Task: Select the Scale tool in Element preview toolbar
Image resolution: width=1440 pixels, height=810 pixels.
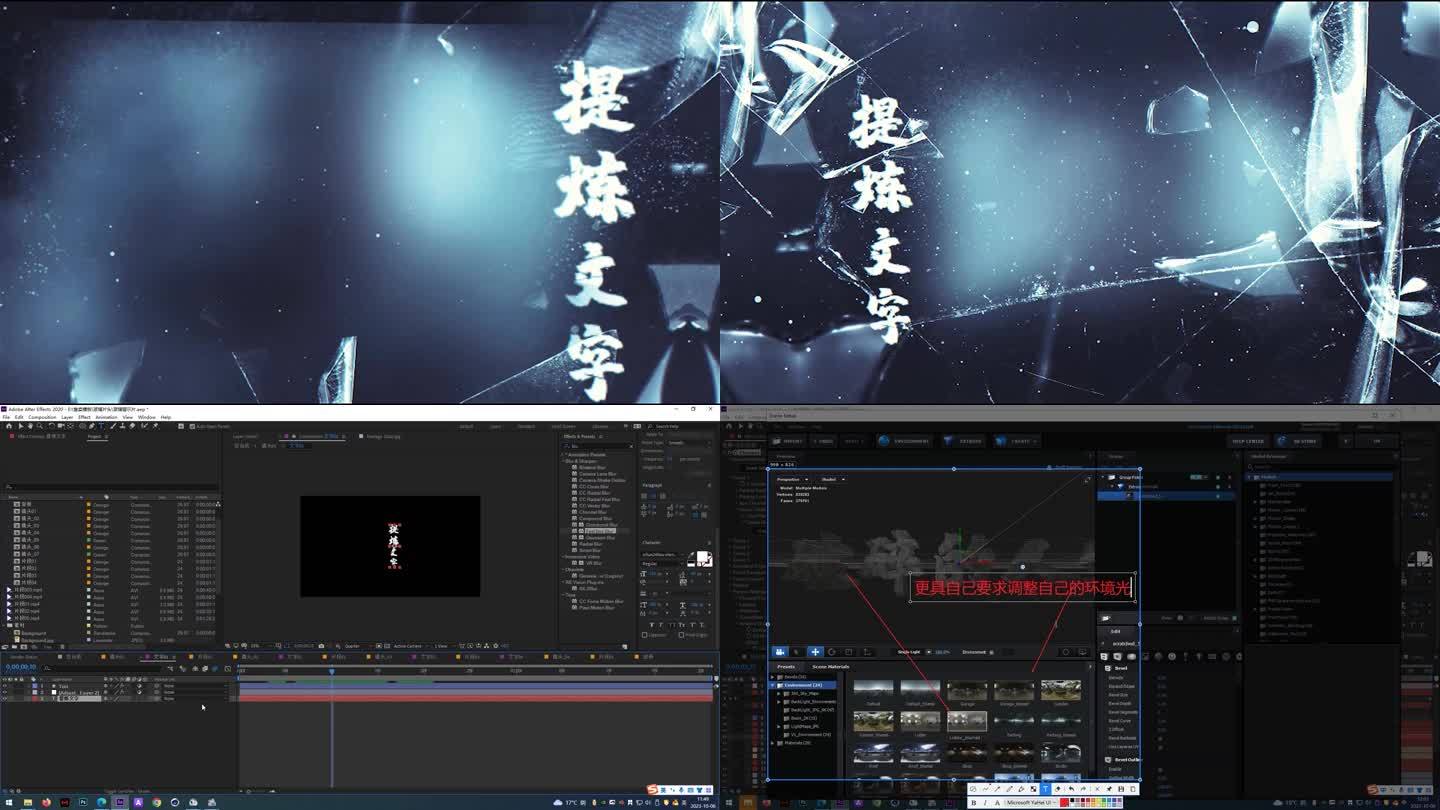Action: coord(848,652)
